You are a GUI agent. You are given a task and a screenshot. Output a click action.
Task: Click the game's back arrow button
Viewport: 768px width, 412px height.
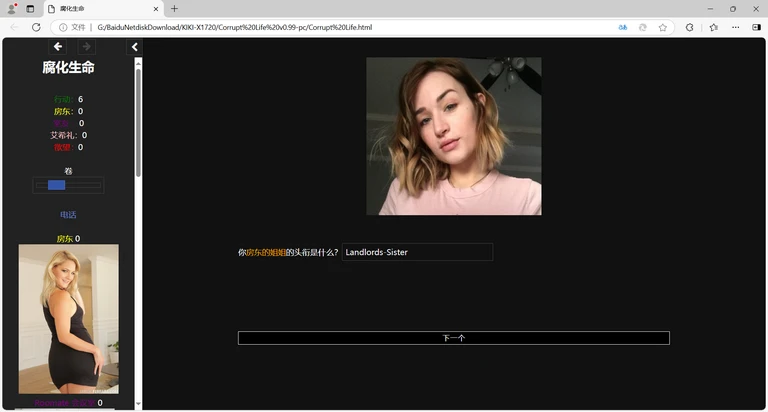(58, 47)
